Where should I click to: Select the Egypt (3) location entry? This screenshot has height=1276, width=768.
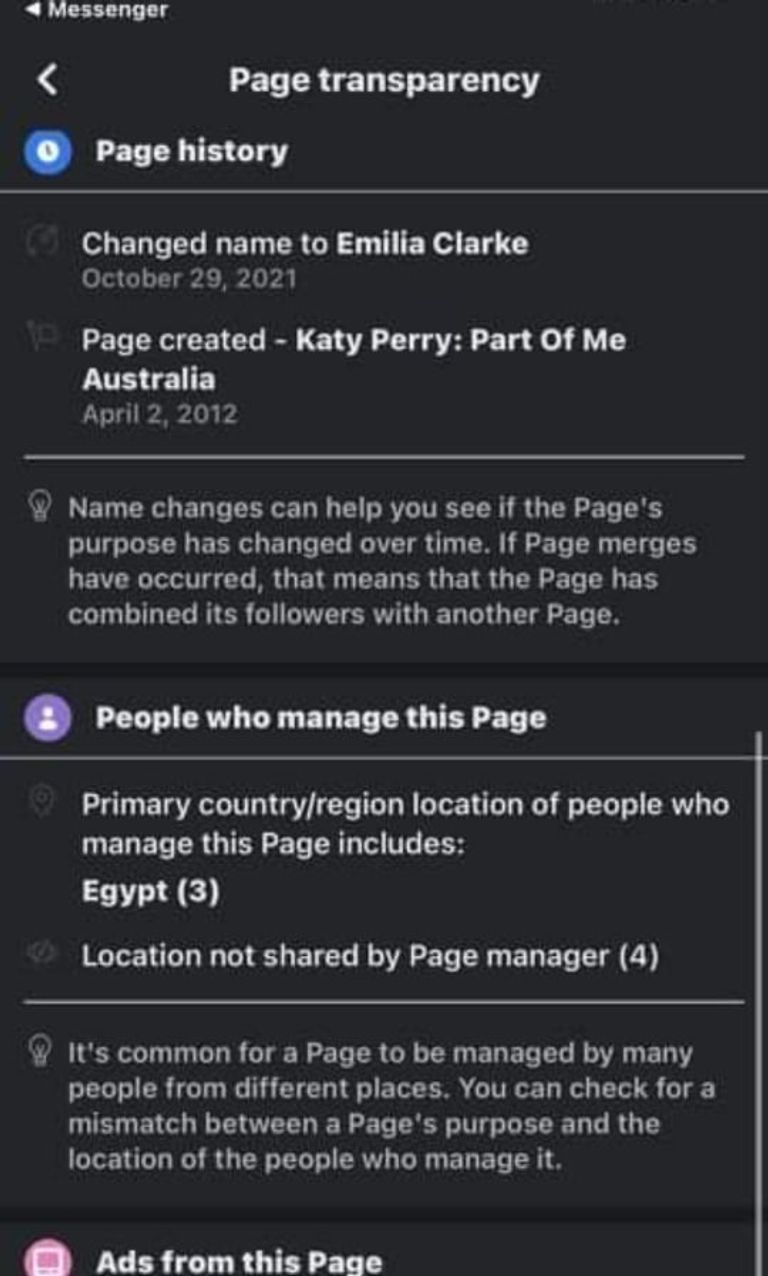click(150, 892)
